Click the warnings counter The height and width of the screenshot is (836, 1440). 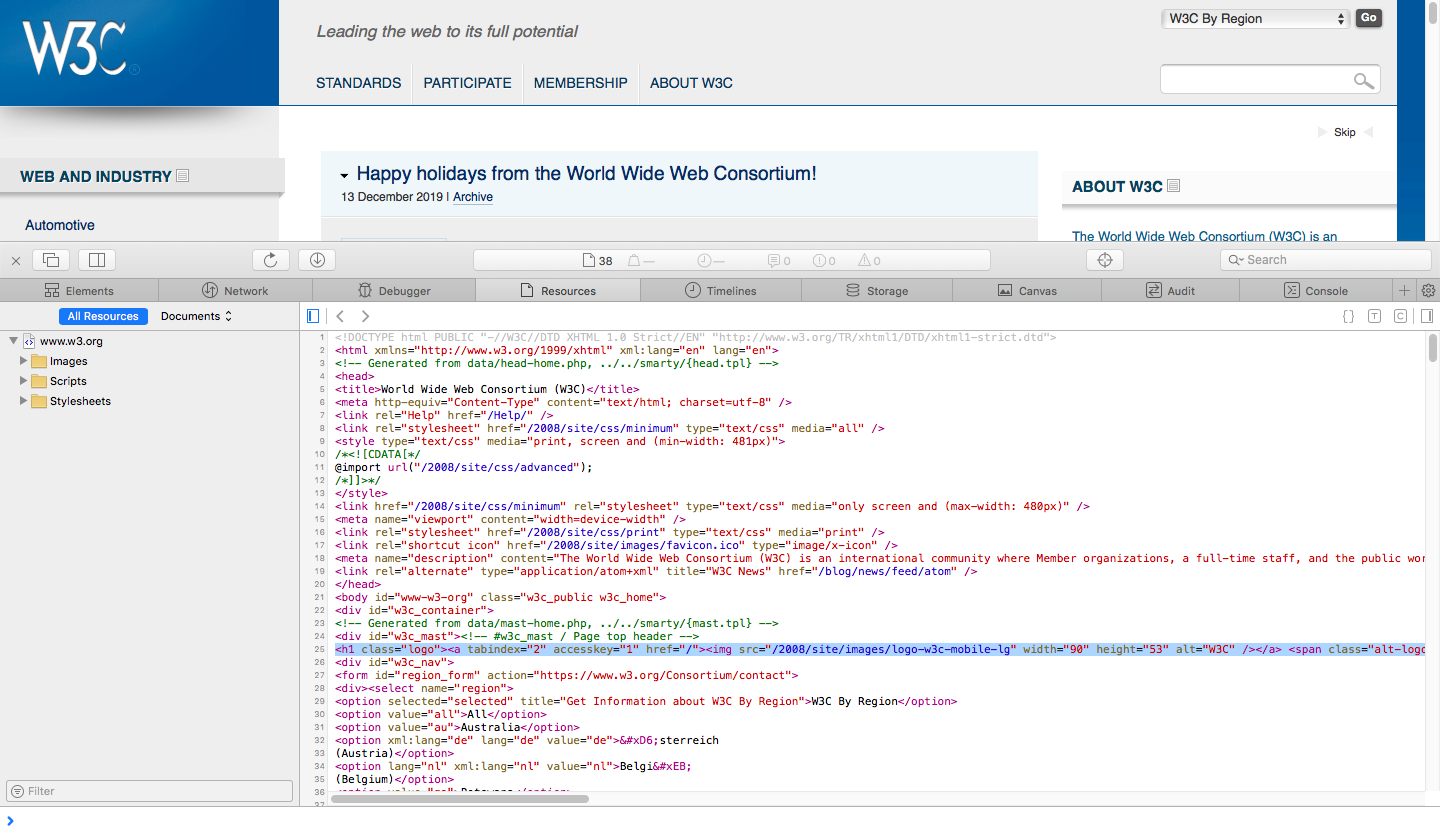pos(869,261)
